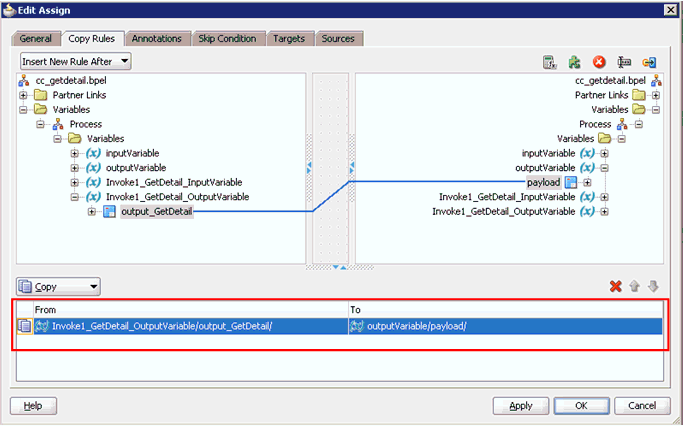Switch to the General tab

tap(36, 38)
